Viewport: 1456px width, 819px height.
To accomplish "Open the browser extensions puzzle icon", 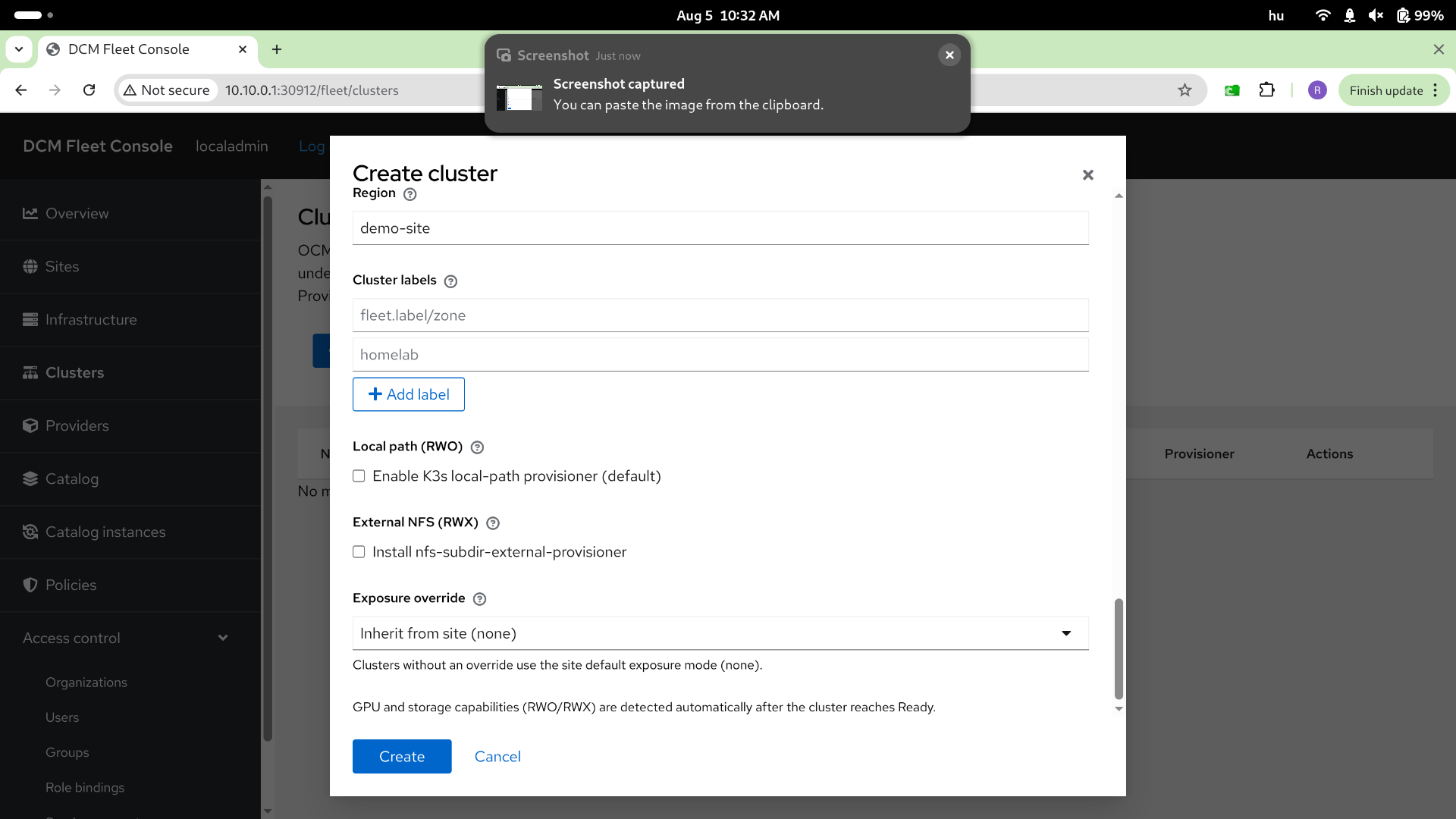I will [x=1267, y=90].
